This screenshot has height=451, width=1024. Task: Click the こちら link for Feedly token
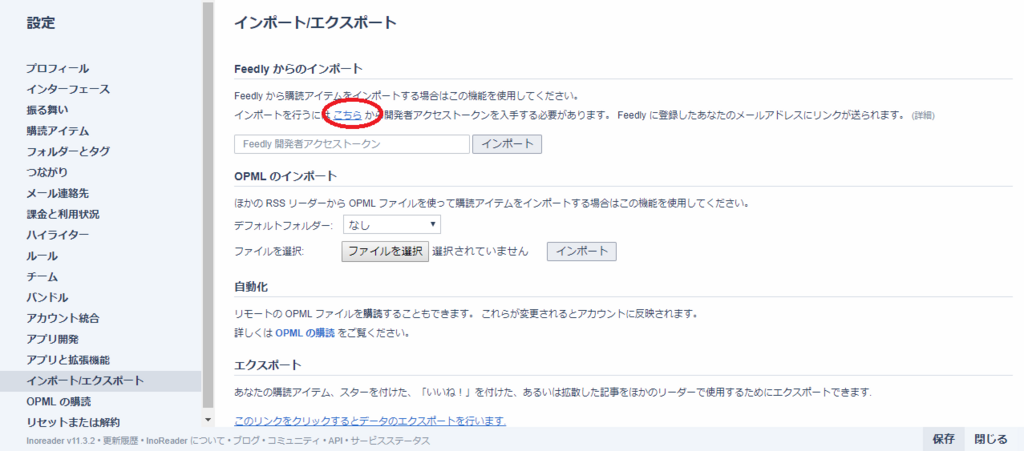347,115
